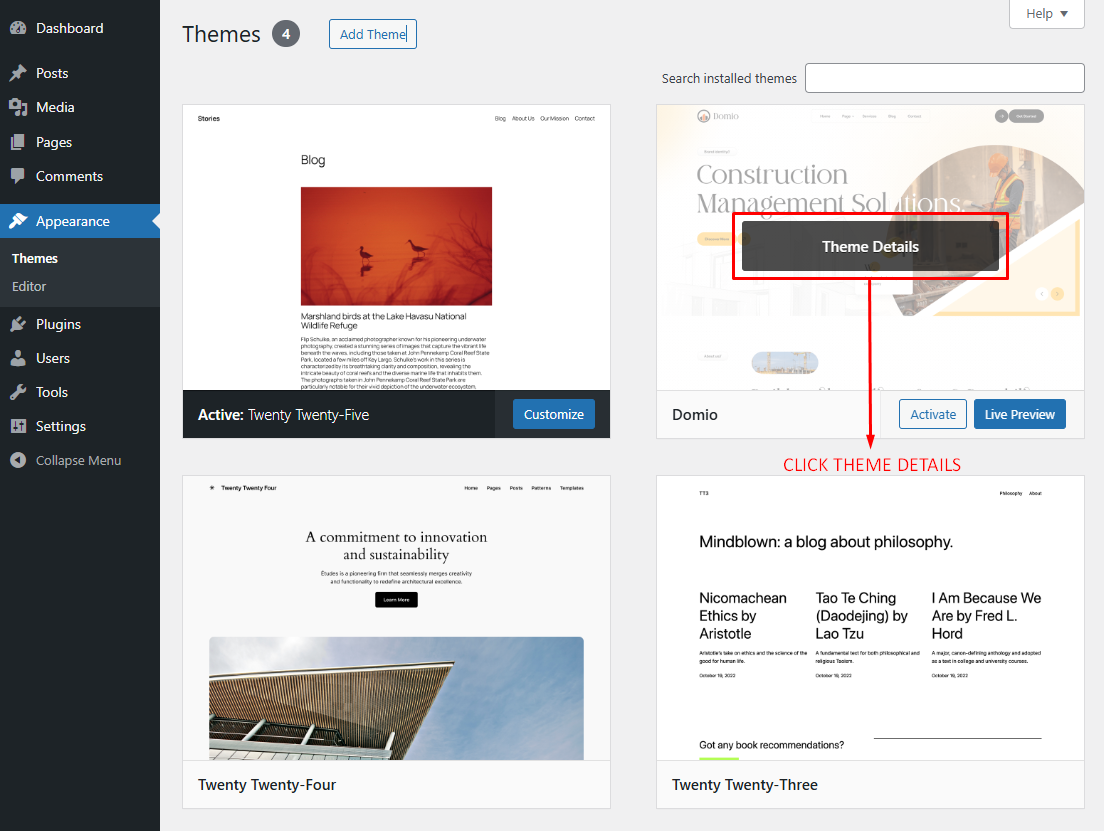Click the Pages icon in sidebar

(18, 142)
